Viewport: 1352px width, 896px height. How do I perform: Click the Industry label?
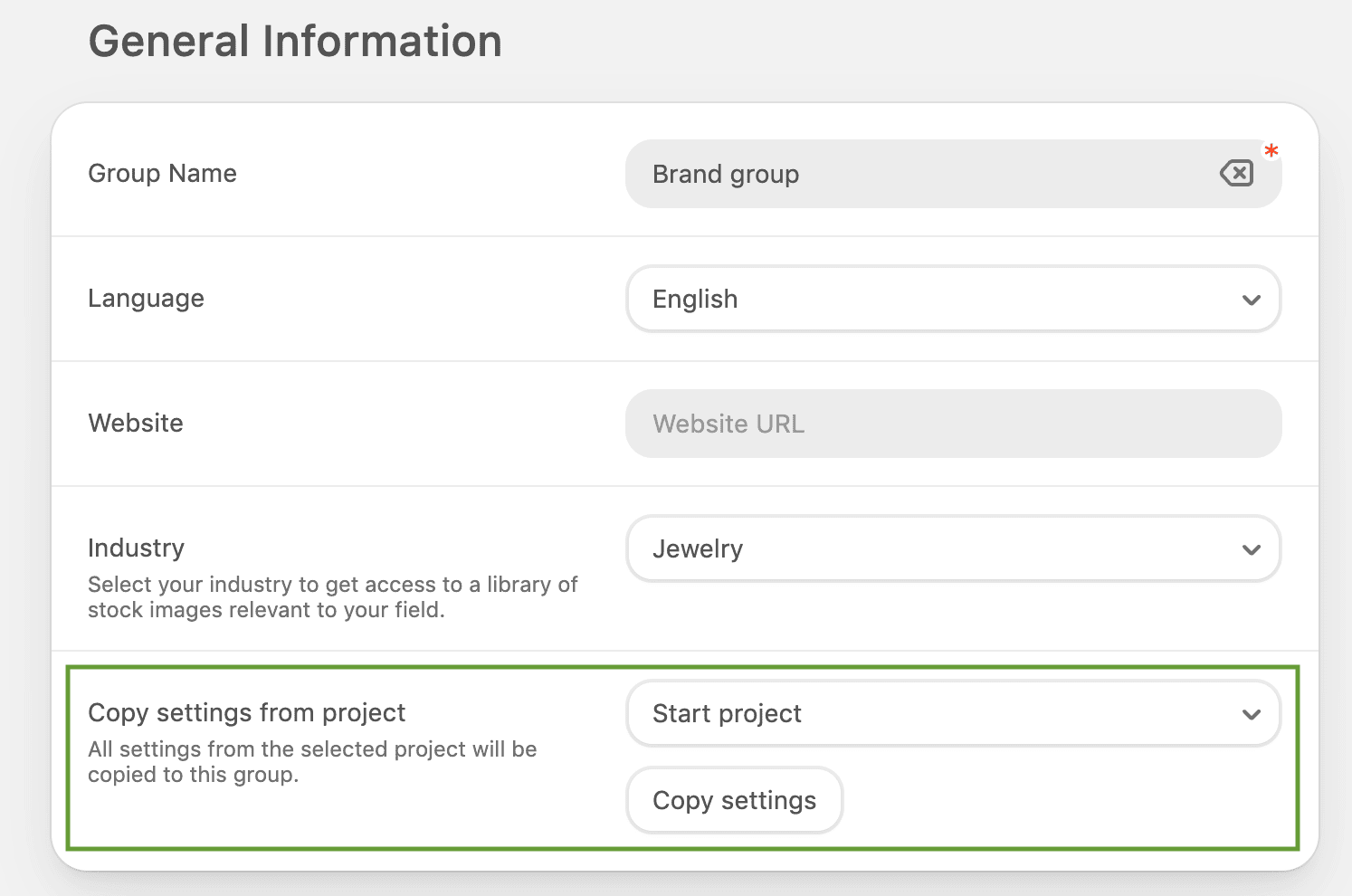(x=136, y=548)
